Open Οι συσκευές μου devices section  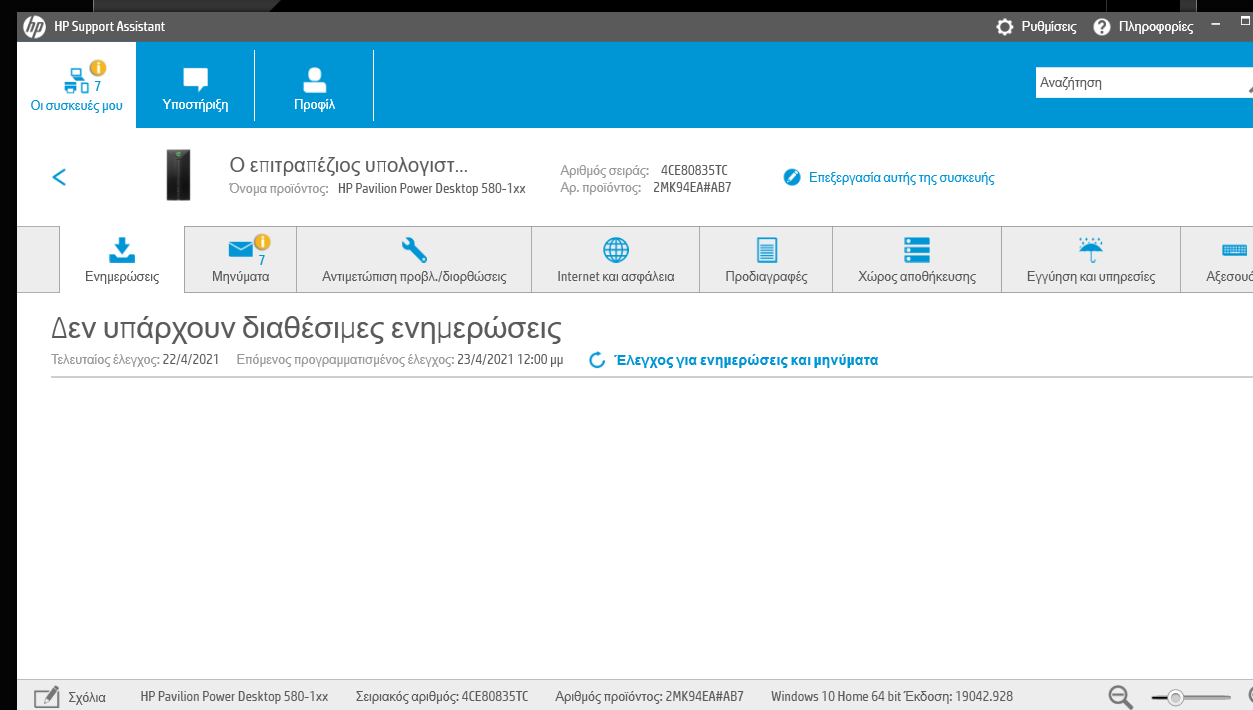pyautogui.click(x=76, y=86)
